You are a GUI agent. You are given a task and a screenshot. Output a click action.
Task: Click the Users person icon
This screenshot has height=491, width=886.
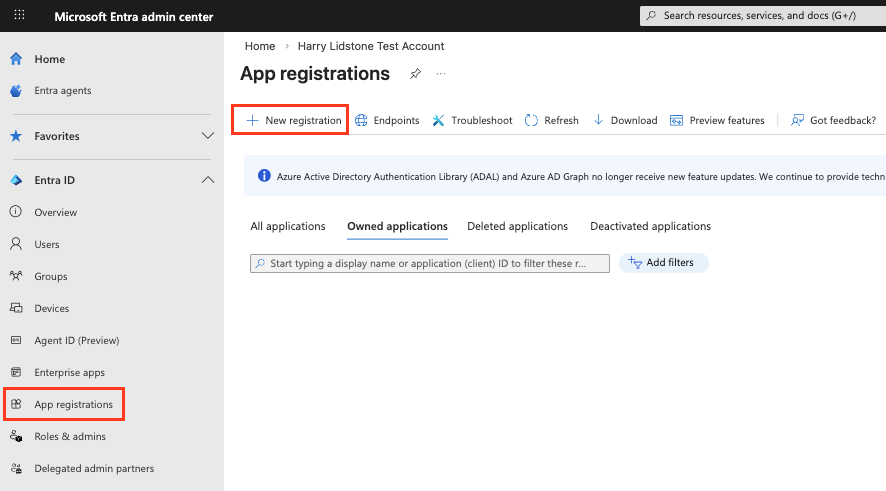click(16, 244)
